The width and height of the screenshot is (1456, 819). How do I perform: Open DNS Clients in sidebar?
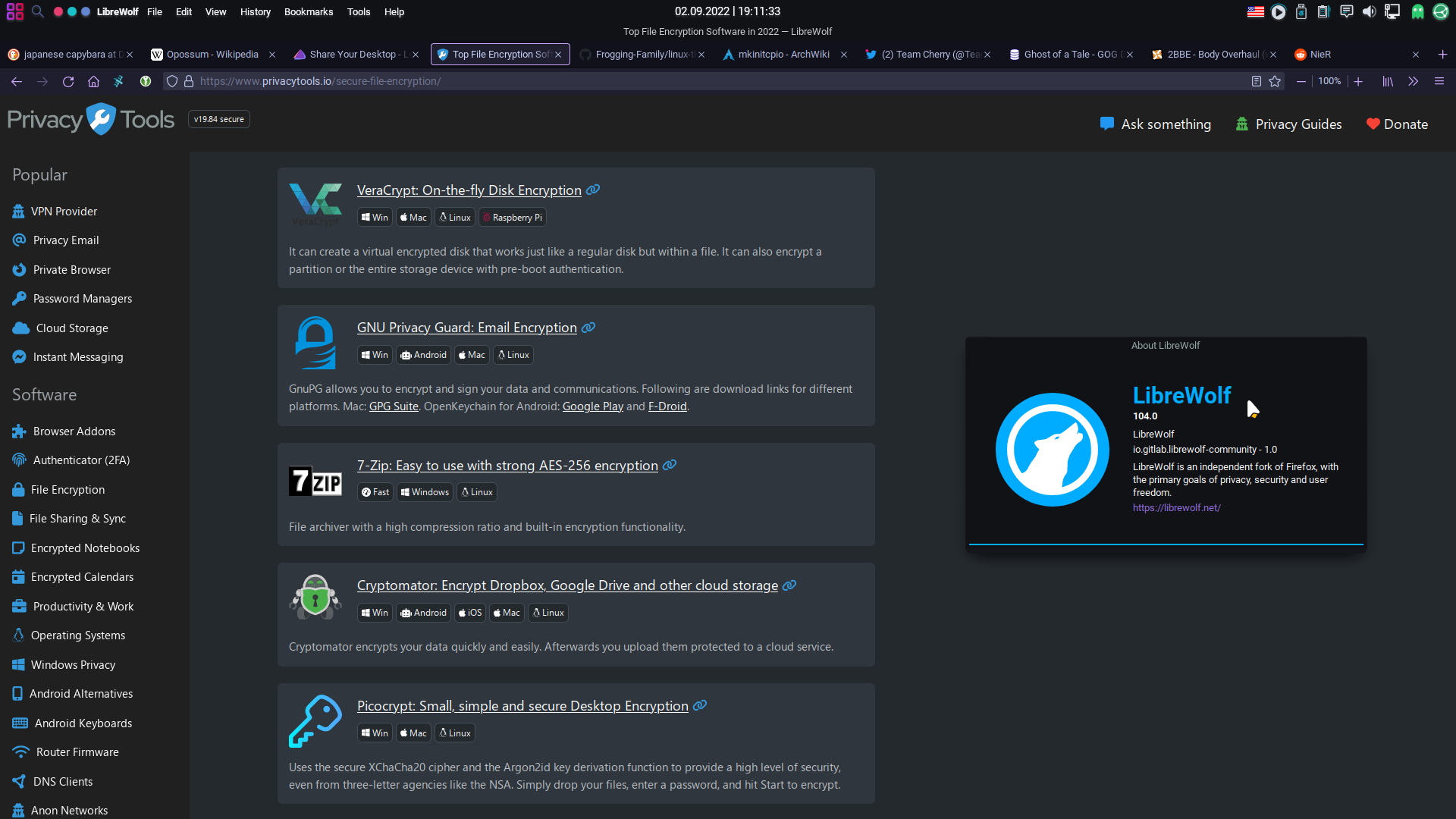(52, 782)
